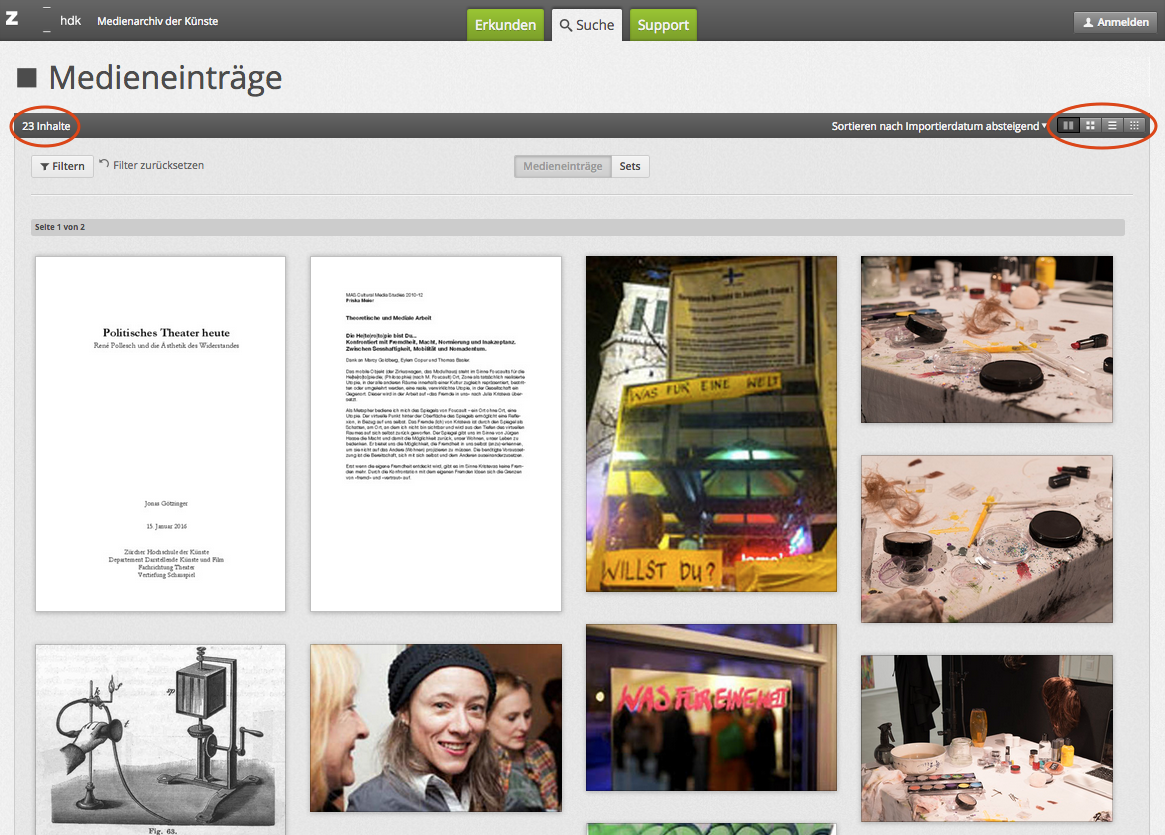This screenshot has width=1165, height=835.
Task: Click the Z logo in the header
Action: pos(12,20)
